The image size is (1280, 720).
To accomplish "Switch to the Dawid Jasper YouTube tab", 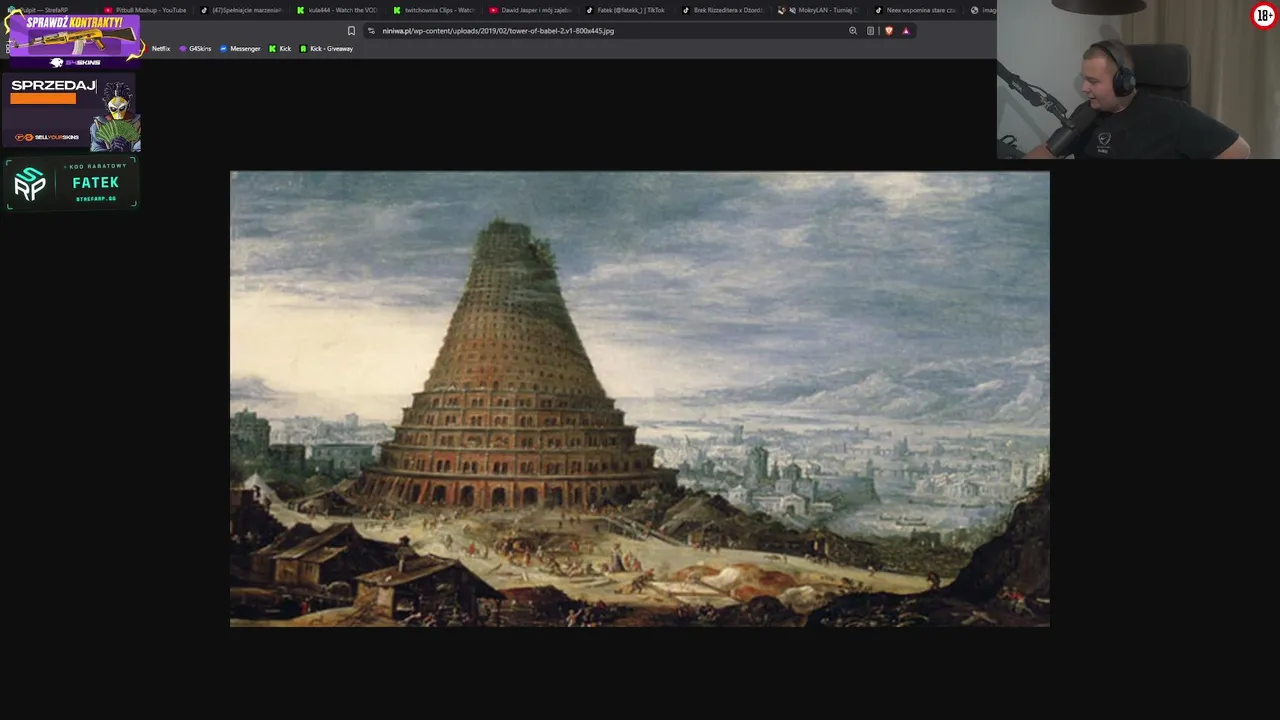I will (530, 10).
